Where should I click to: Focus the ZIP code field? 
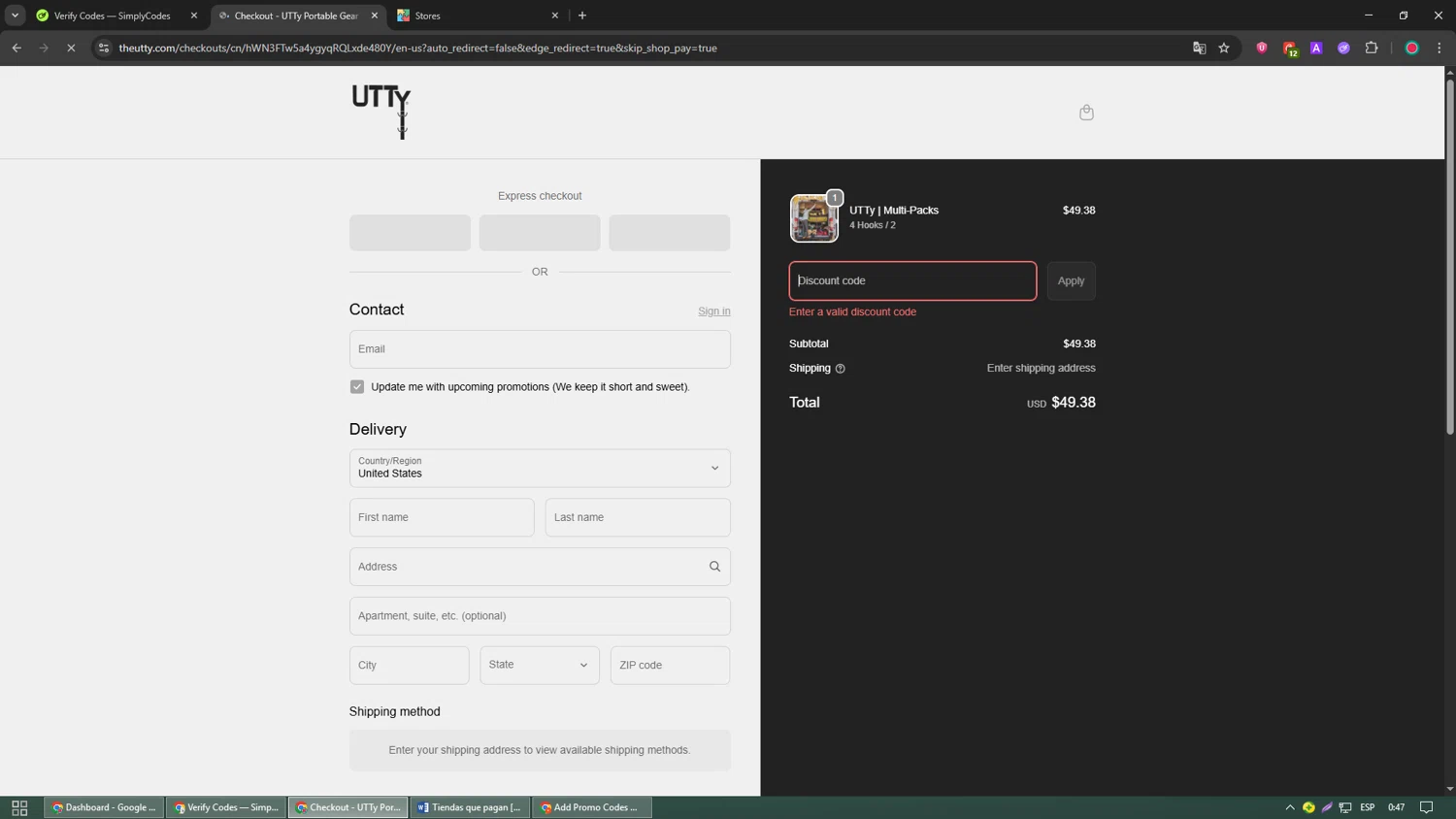tap(670, 666)
